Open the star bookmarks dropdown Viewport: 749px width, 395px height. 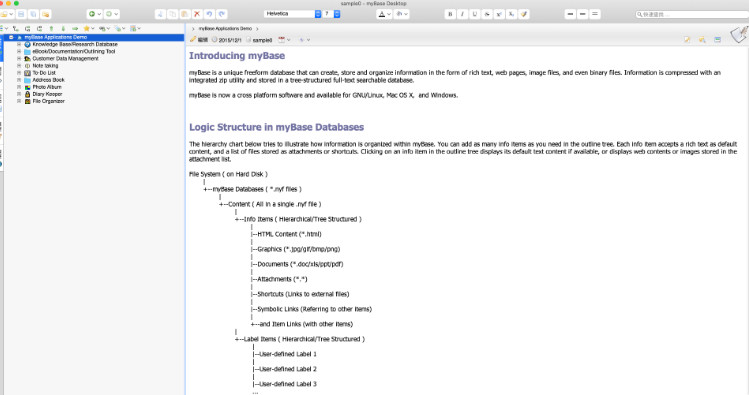[x=89, y=29]
